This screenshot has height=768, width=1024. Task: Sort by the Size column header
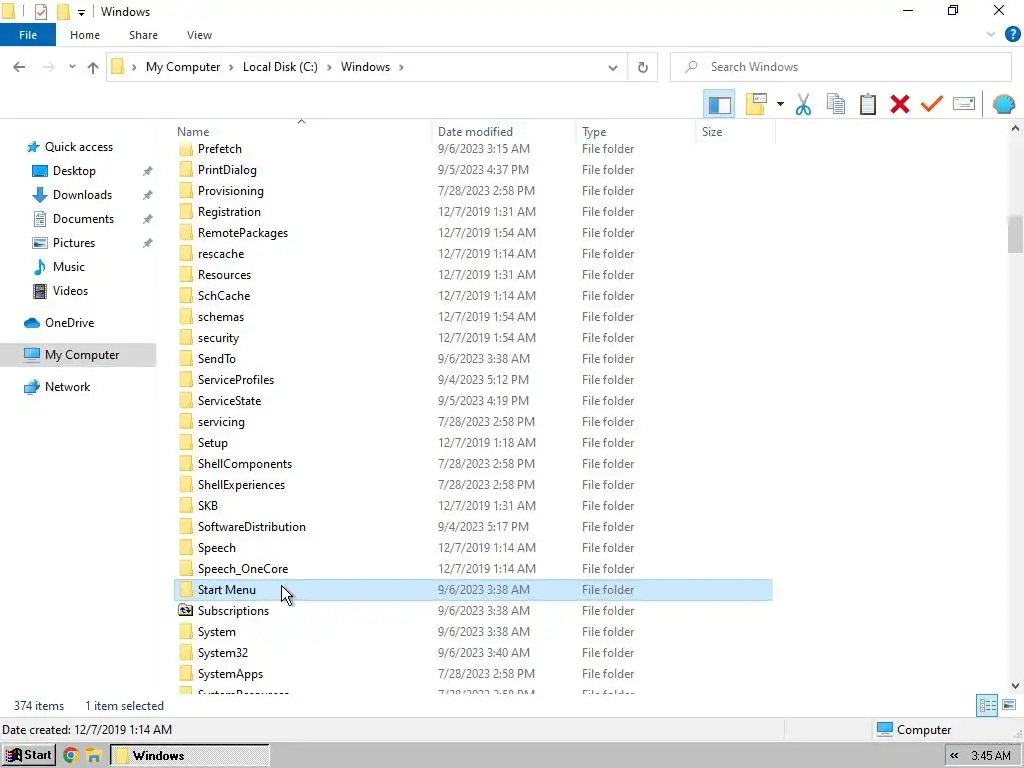pos(735,131)
